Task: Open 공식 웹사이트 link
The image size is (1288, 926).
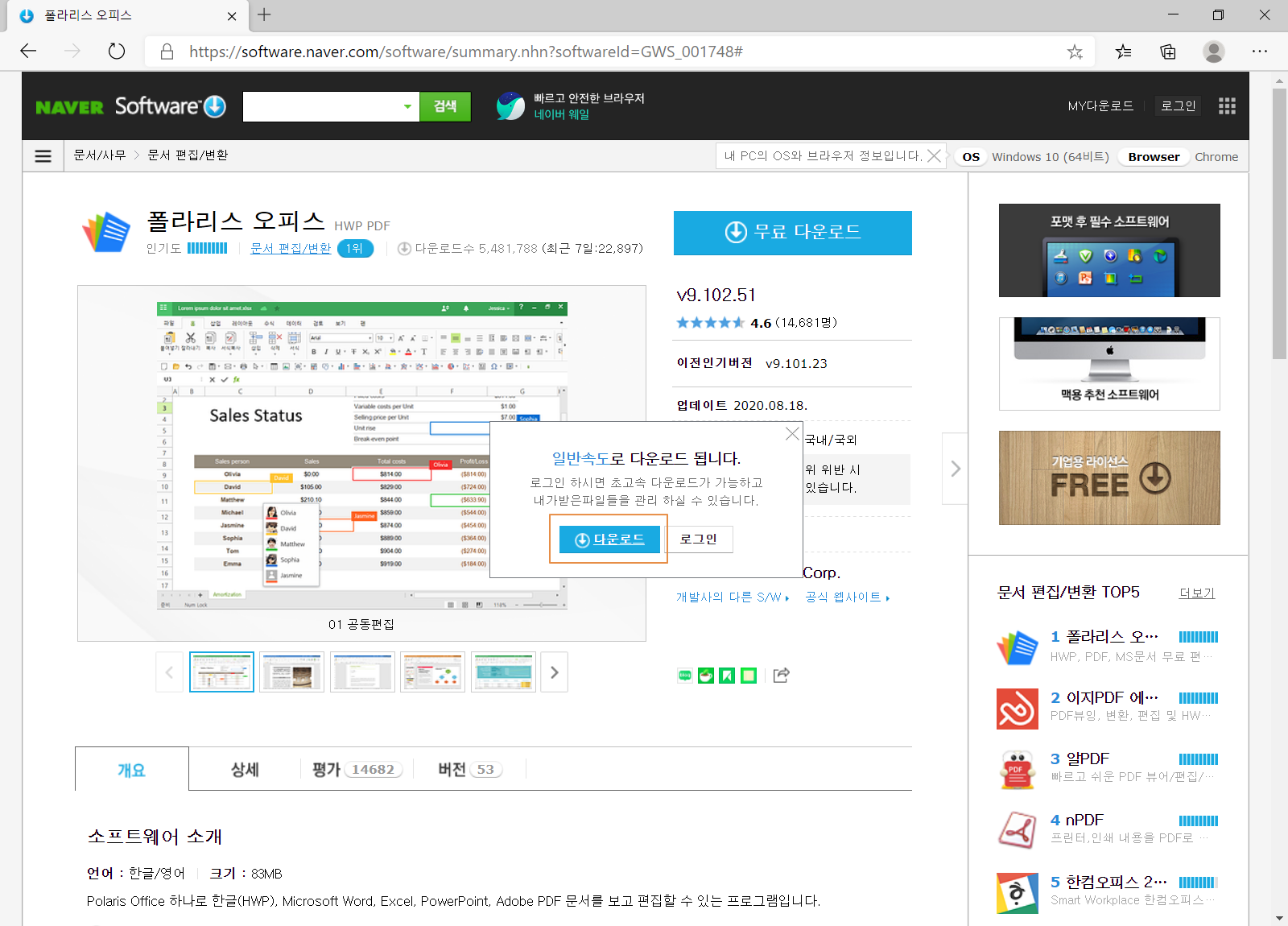Action: [847, 597]
